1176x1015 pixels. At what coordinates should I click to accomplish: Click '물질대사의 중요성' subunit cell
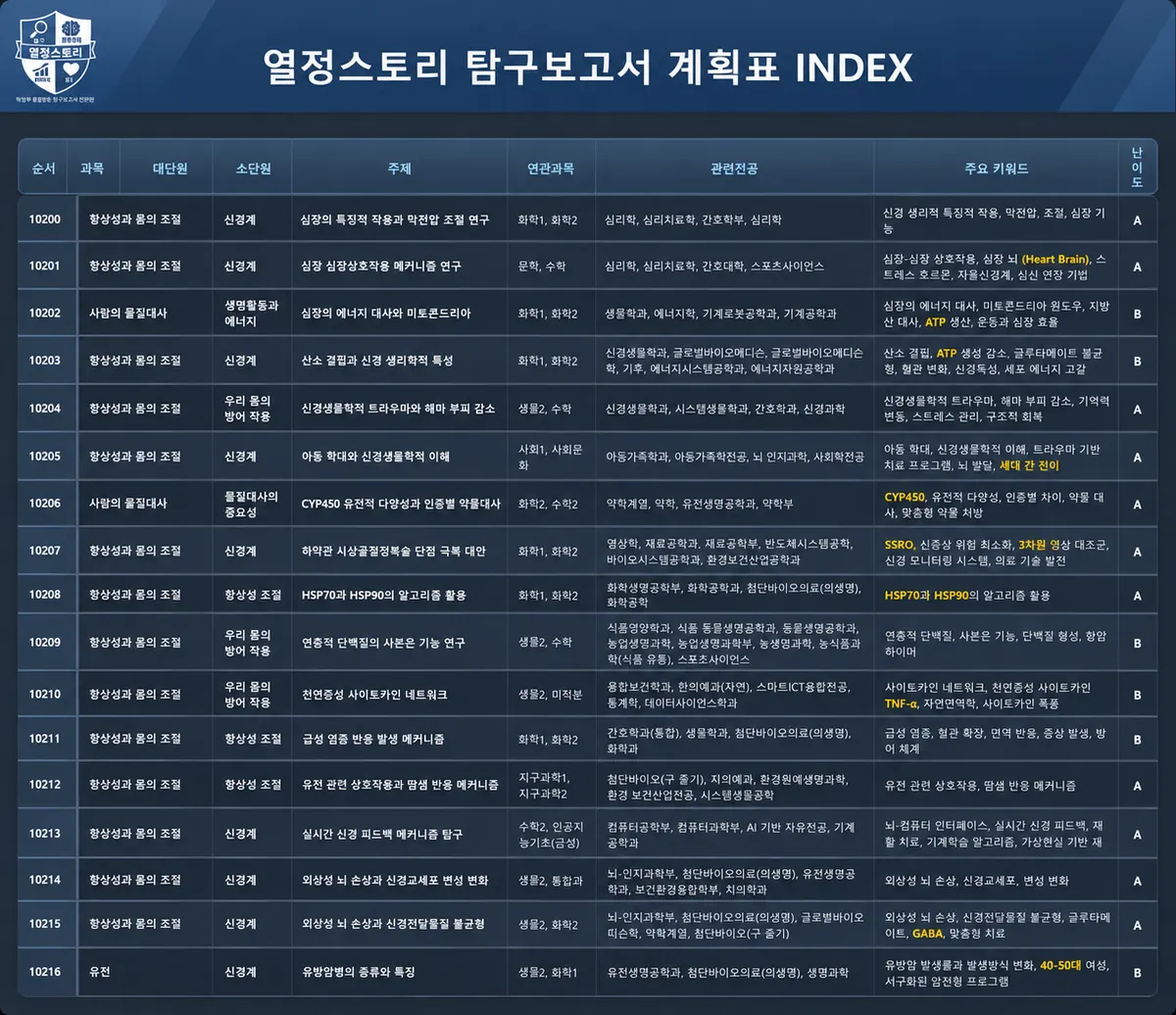click(x=252, y=504)
